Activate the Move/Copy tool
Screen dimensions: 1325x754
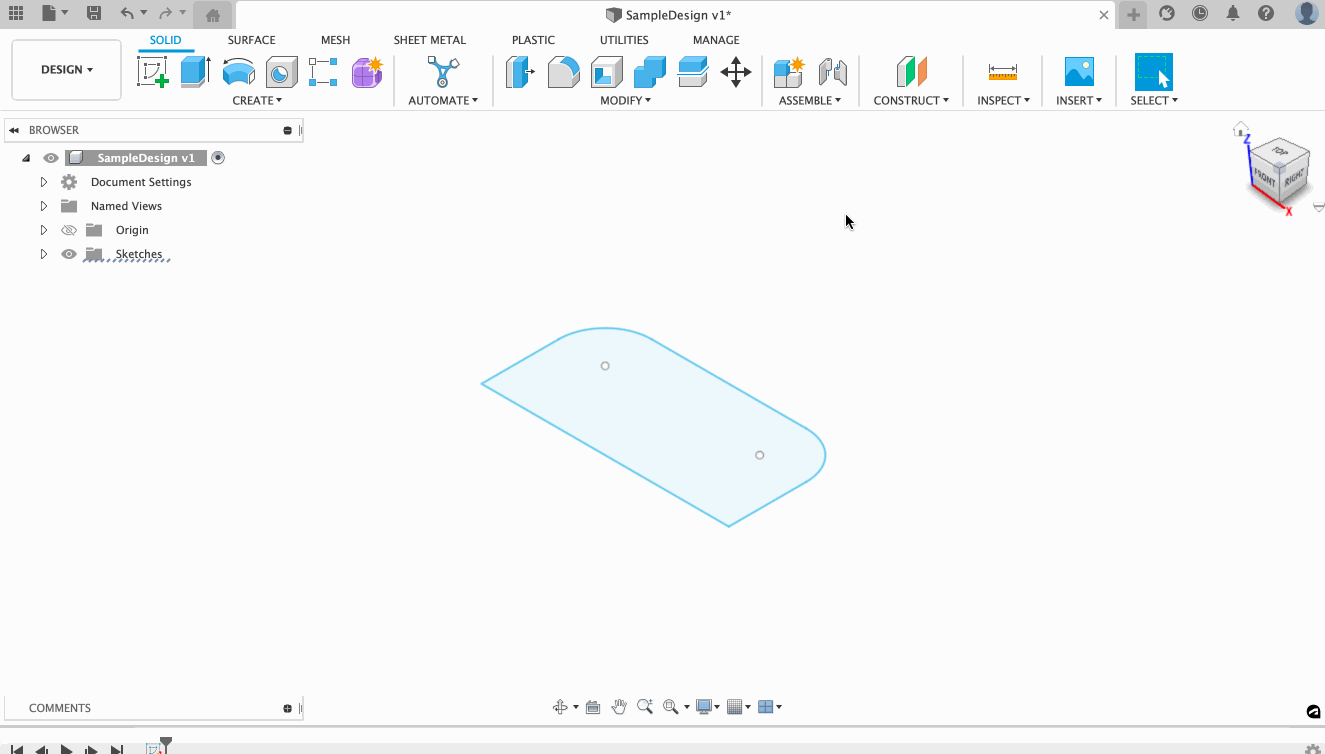point(736,72)
